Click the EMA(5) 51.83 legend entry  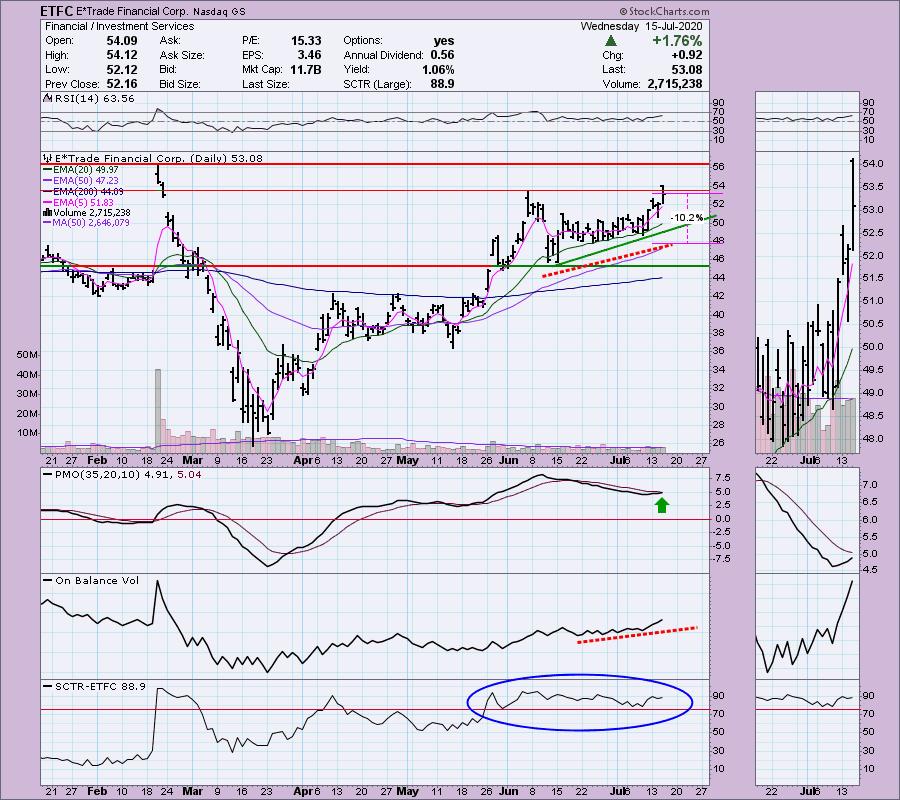coord(83,203)
